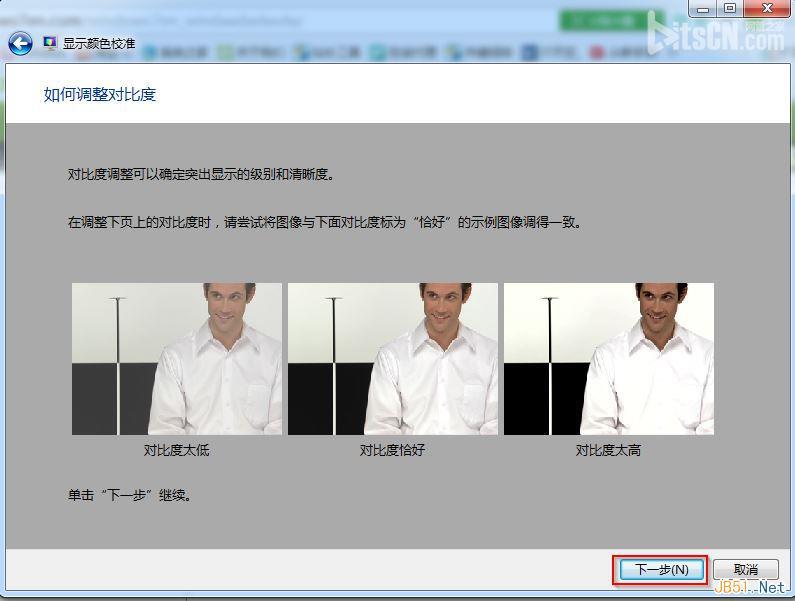Maximize the calibration window

[x=730, y=9]
